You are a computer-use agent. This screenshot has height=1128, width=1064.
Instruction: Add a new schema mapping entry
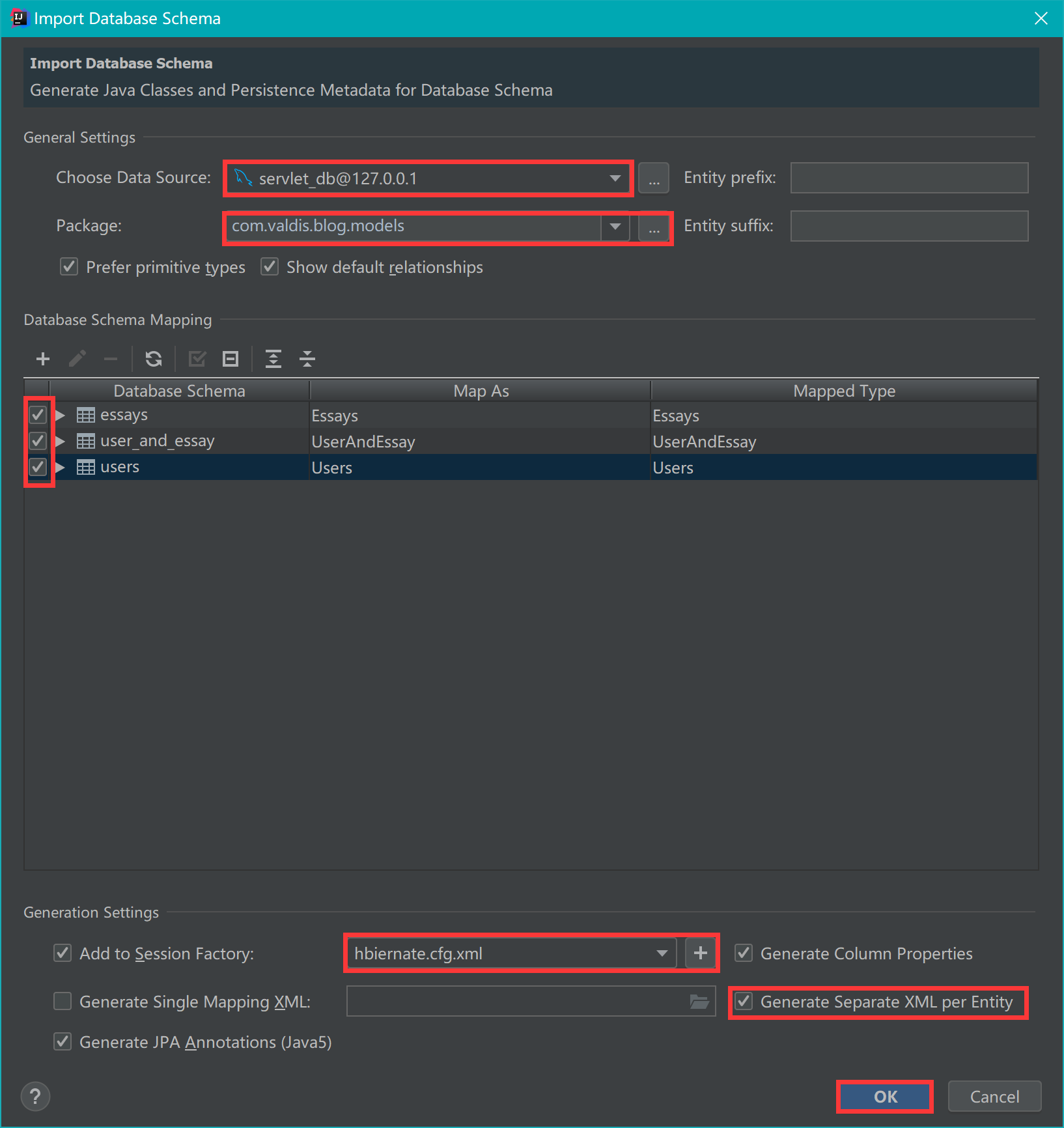[42, 359]
